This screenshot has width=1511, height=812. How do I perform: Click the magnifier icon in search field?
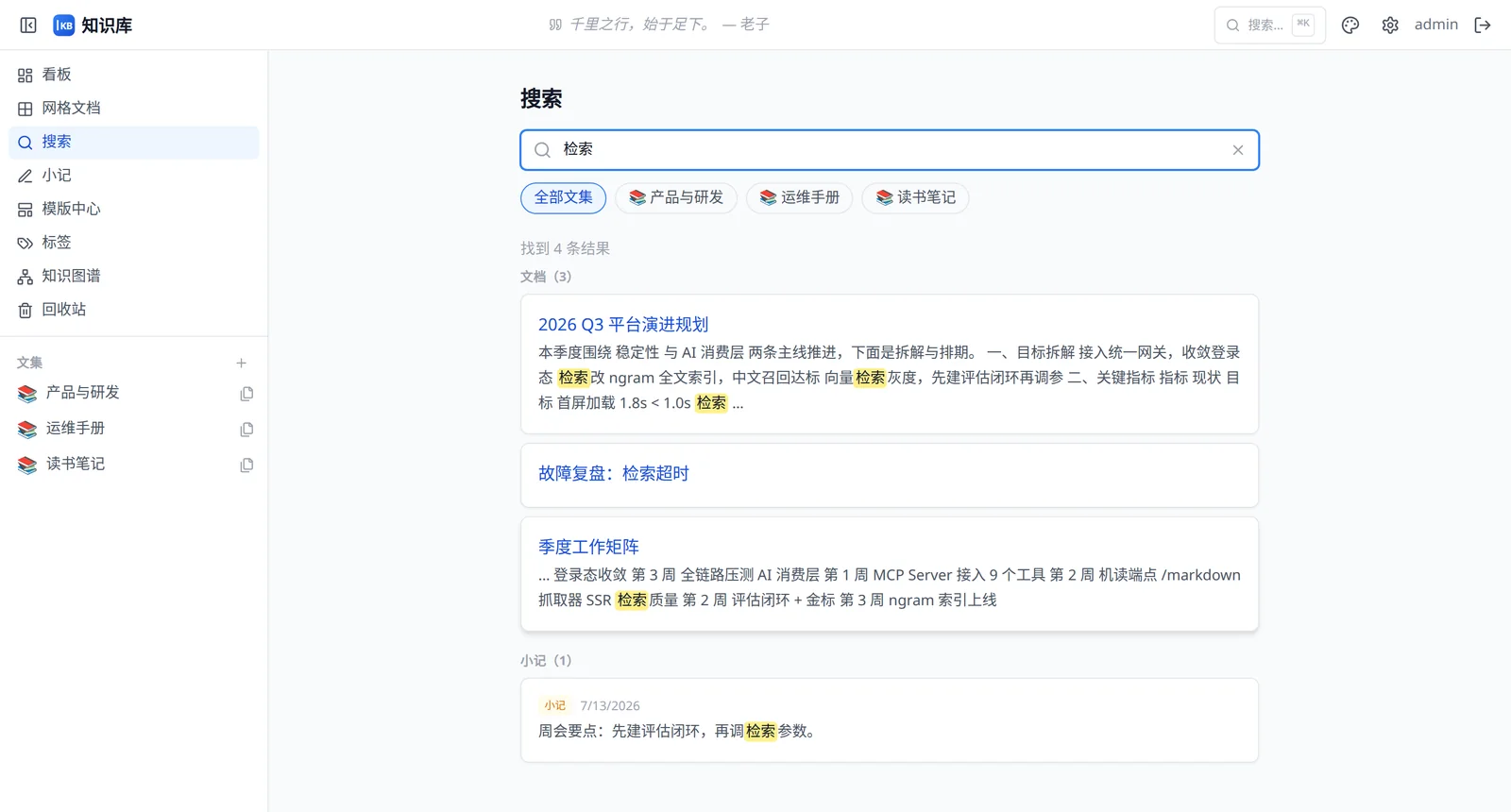pos(542,150)
